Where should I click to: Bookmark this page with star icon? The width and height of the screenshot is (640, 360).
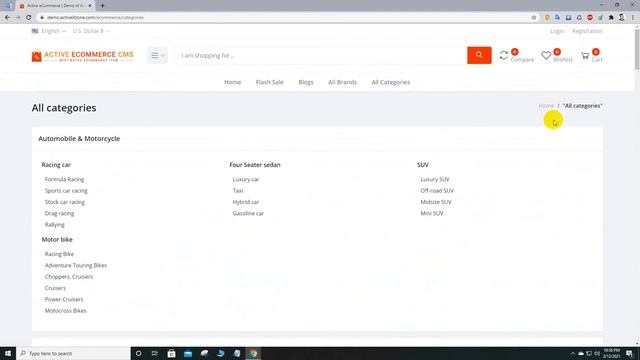534,18
